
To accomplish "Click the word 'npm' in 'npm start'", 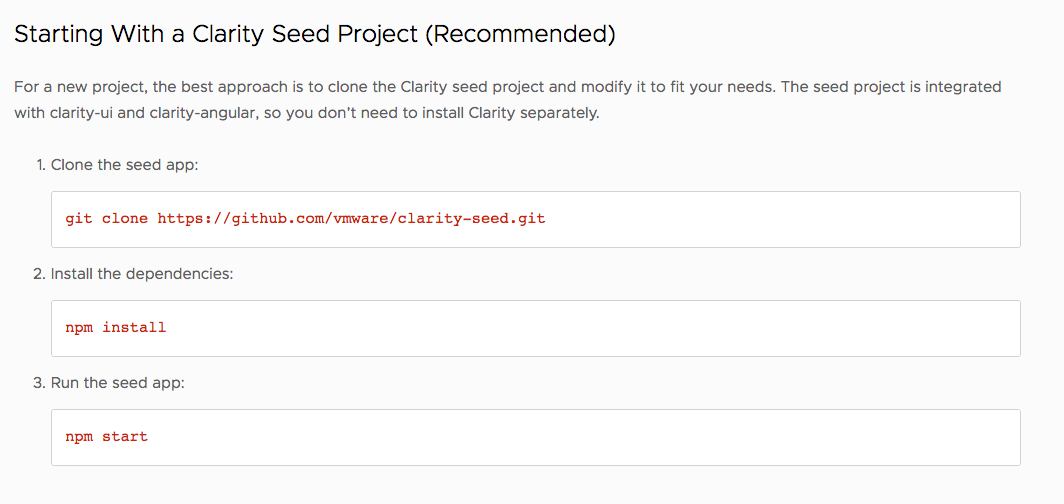I will point(79,437).
